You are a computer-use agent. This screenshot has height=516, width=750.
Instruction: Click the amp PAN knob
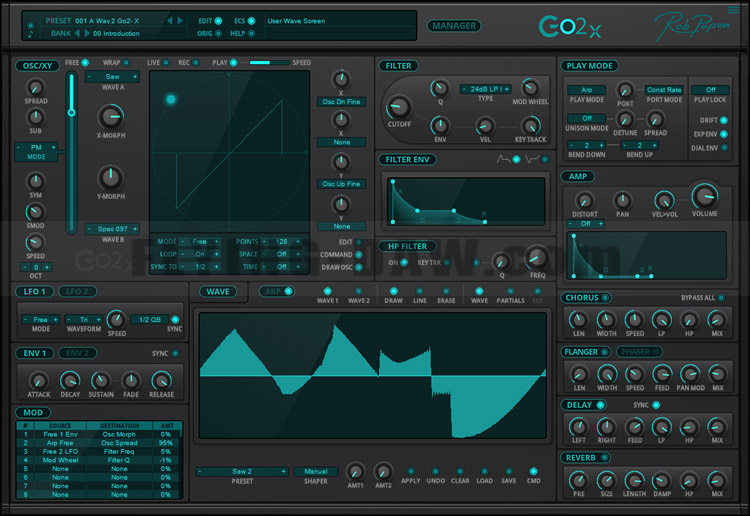(622, 200)
